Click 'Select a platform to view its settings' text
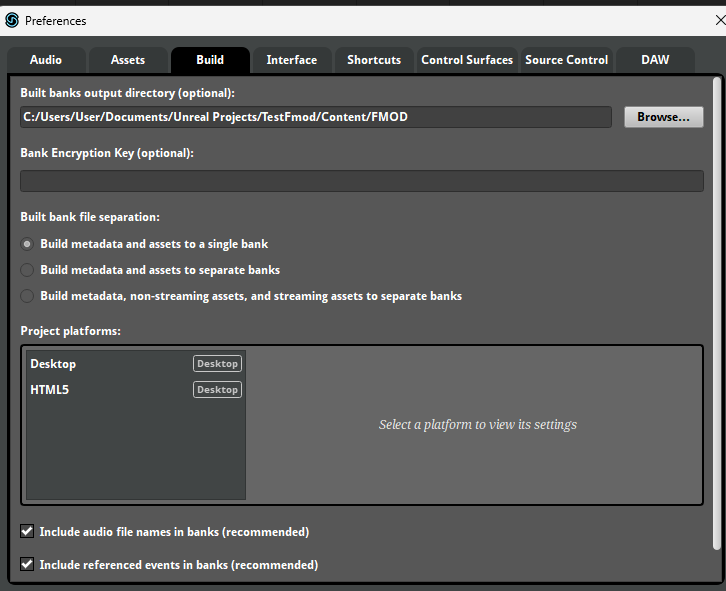Viewport: 726px width, 591px height. [x=478, y=425]
